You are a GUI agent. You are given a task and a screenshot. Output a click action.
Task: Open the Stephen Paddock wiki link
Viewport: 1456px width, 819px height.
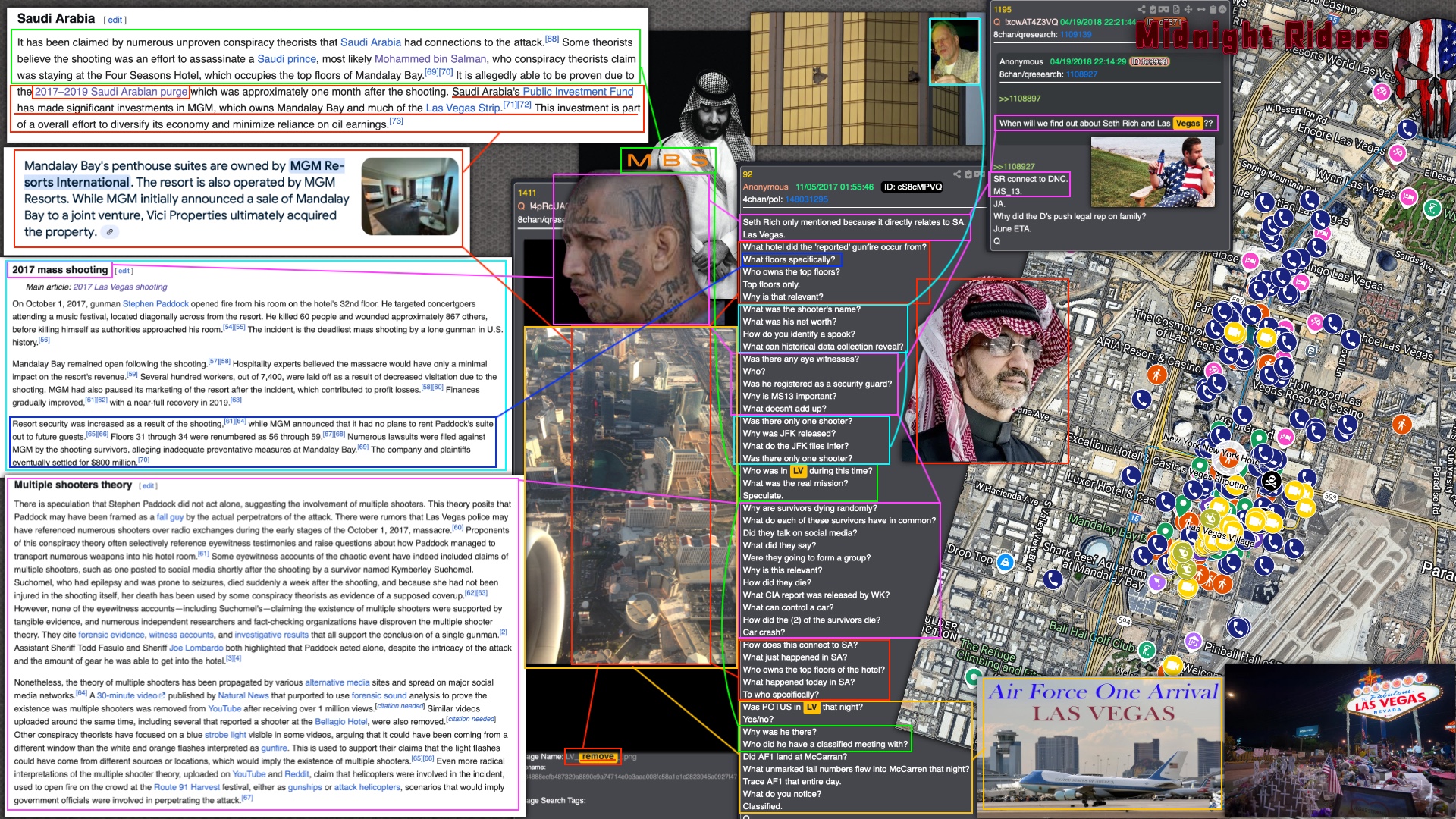click(x=155, y=303)
